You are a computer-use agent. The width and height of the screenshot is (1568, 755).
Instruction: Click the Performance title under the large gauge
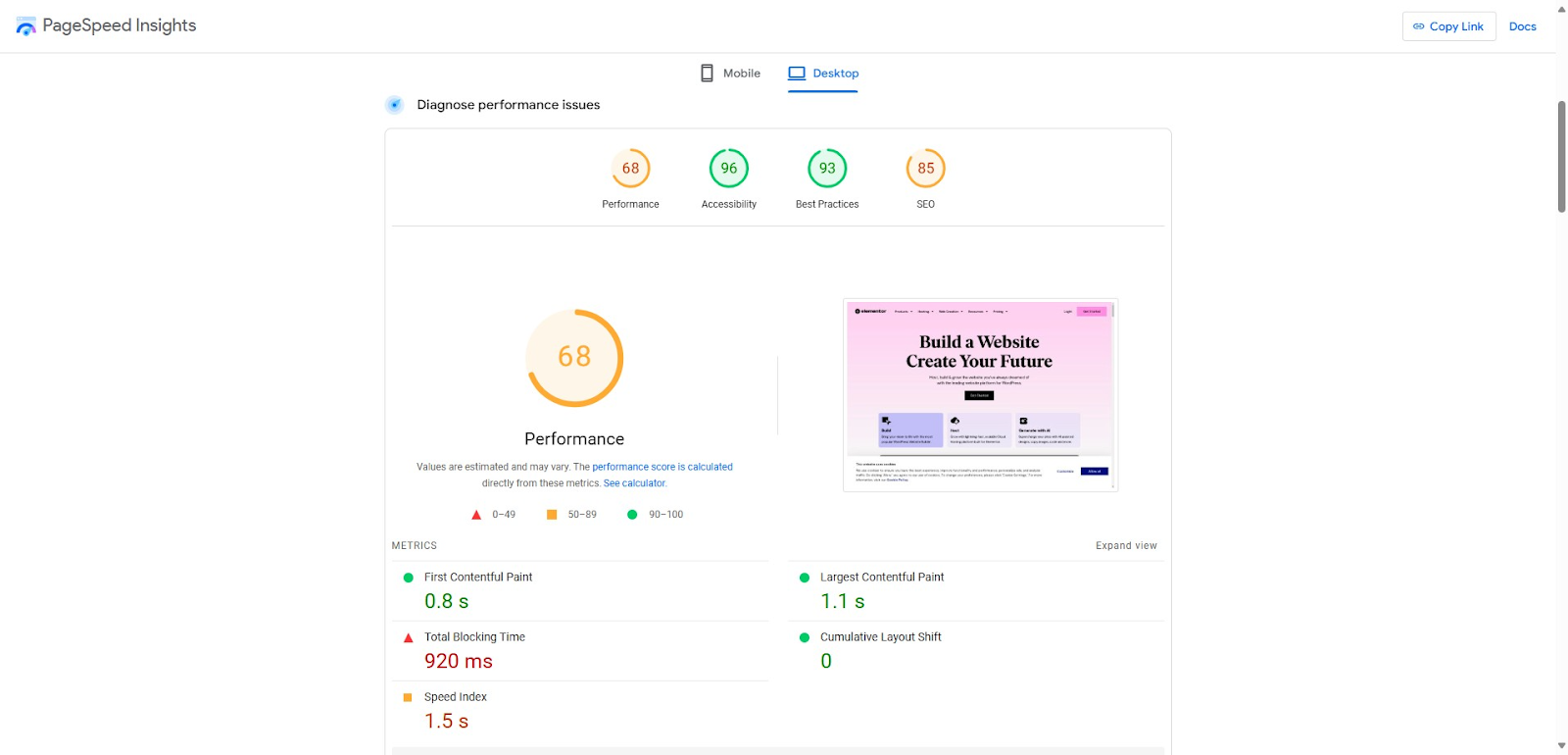(574, 439)
